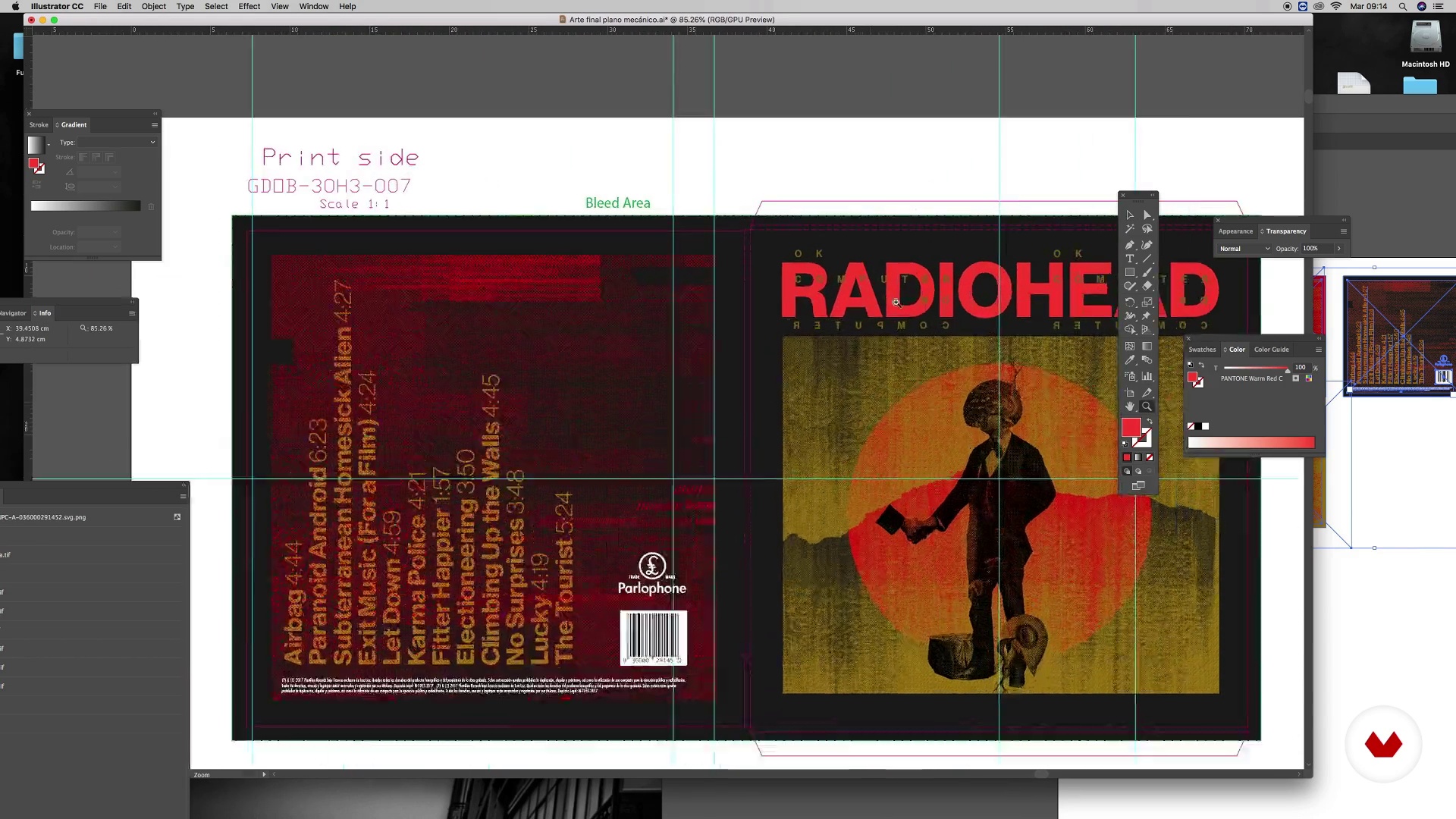Select the Magic Wand tool

[x=1130, y=229]
